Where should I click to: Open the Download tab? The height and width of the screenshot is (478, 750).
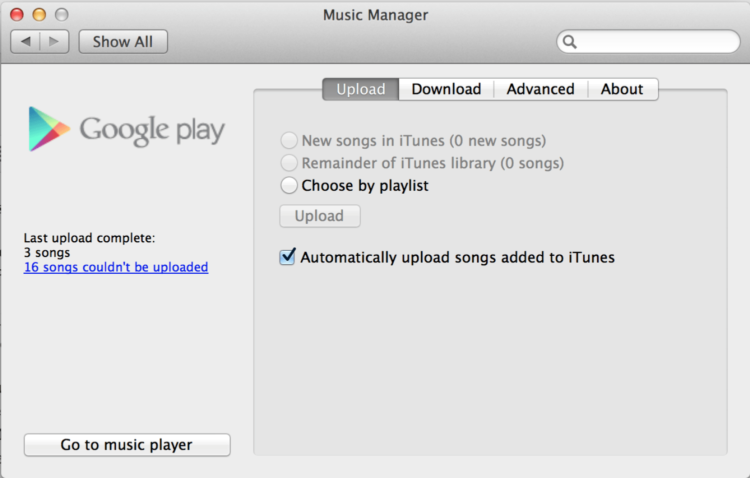[446, 89]
